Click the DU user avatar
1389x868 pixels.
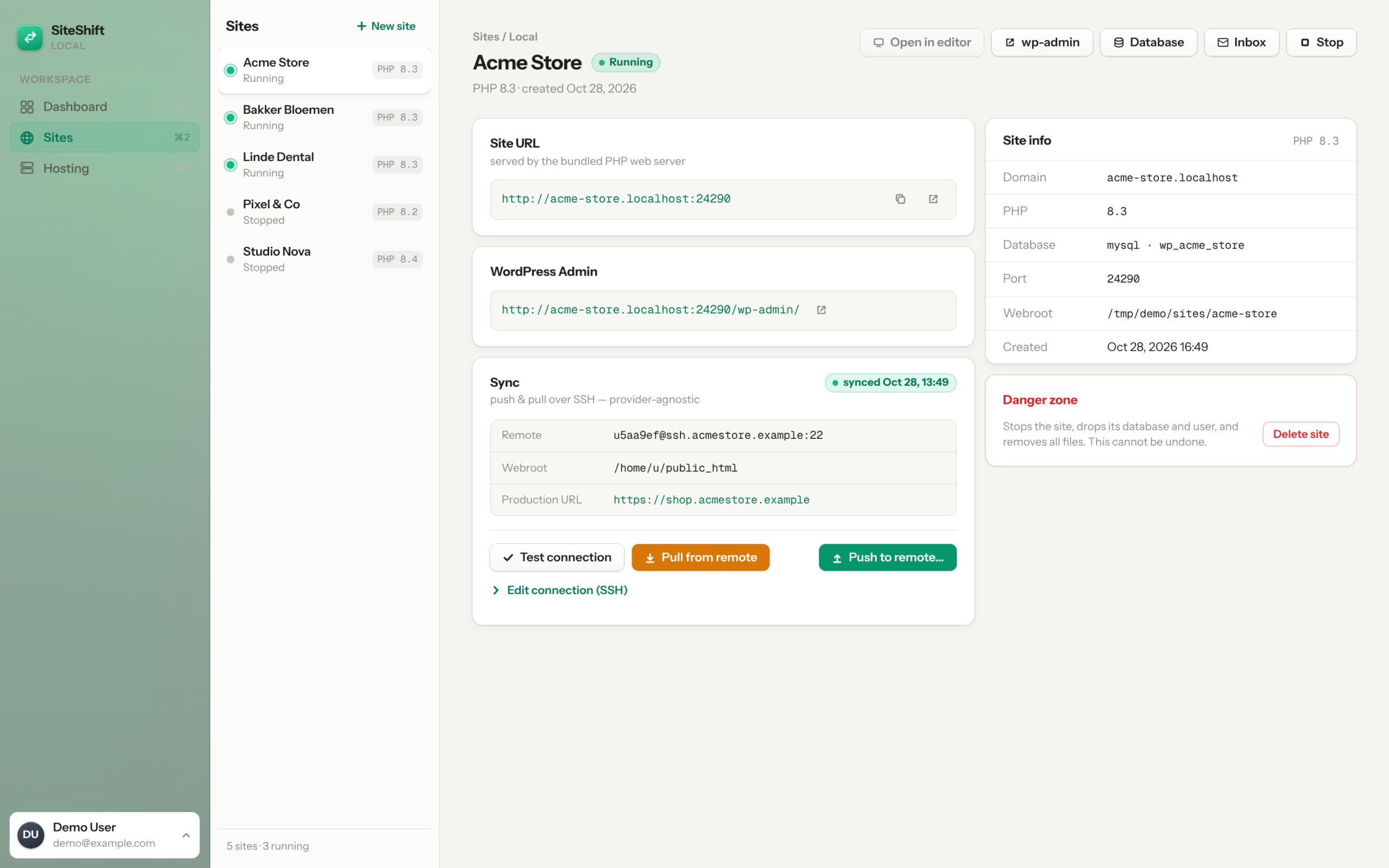tap(31, 835)
